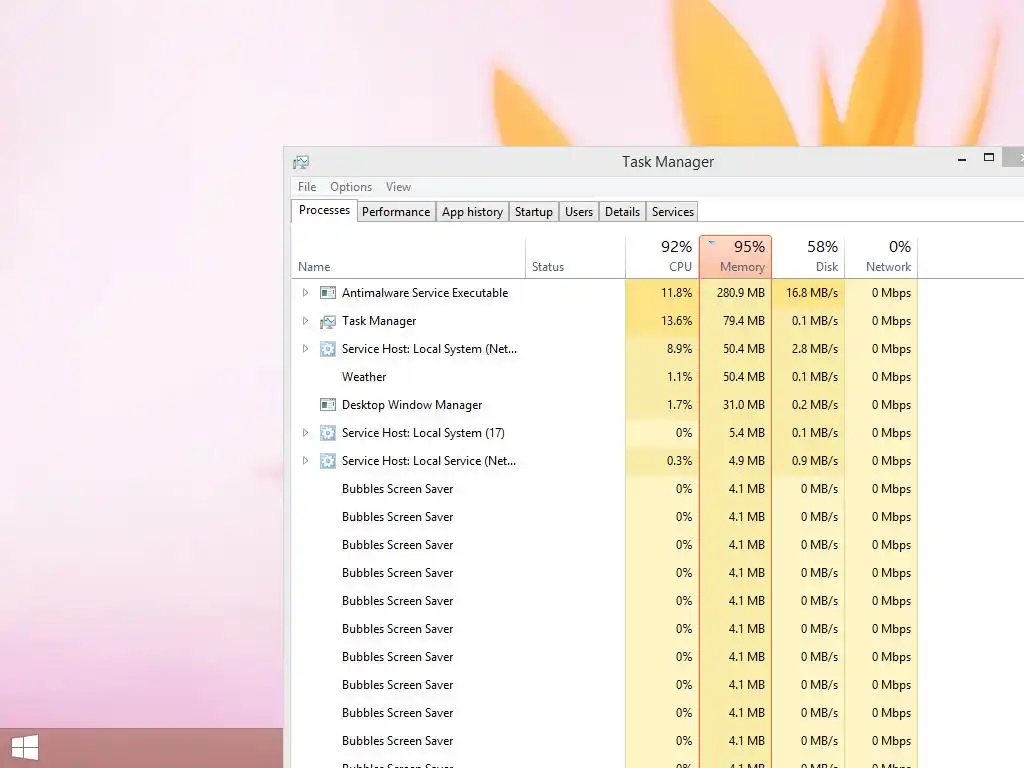Sort processes by Memory column
Screen dimensions: 1024x768
click(735, 257)
